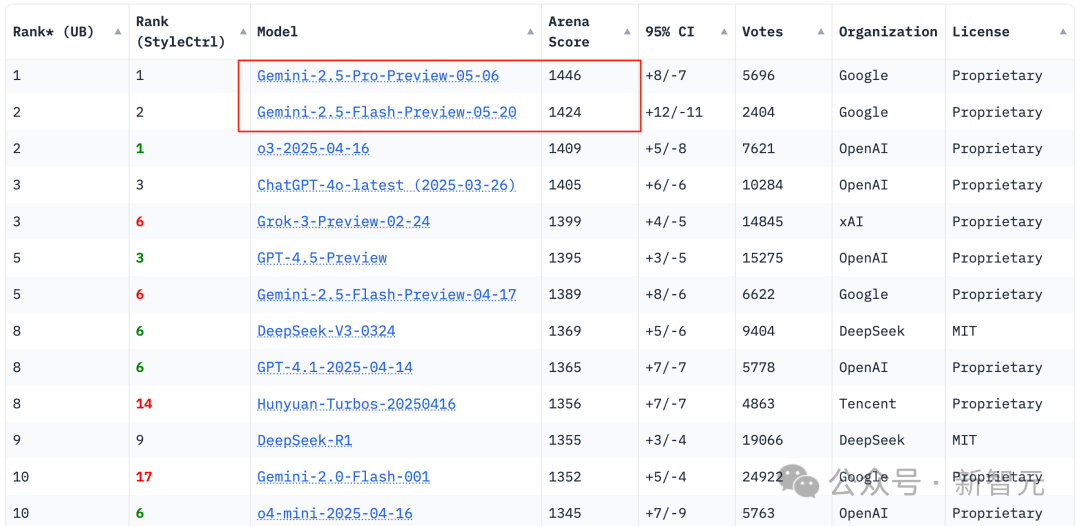Image resolution: width=1080 pixels, height=526 pixels.
Task: Open GPT-4.5-Preview model link
Action: click(322, 258)
